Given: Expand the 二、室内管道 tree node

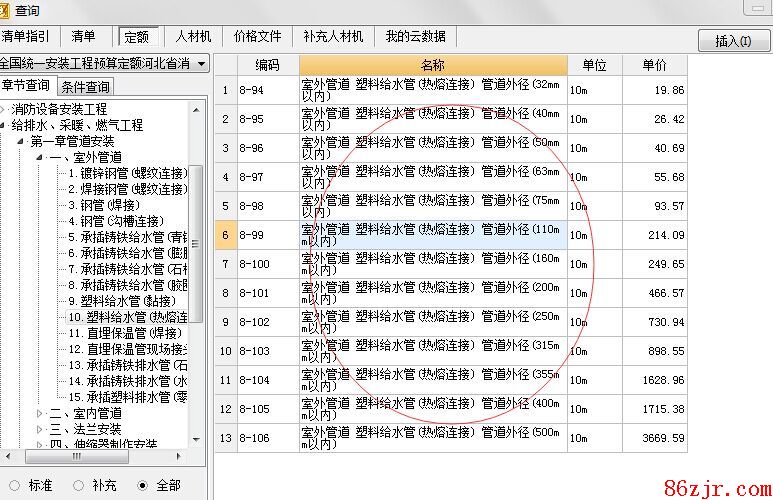Looking at the screenshot, I should point(40,413).
